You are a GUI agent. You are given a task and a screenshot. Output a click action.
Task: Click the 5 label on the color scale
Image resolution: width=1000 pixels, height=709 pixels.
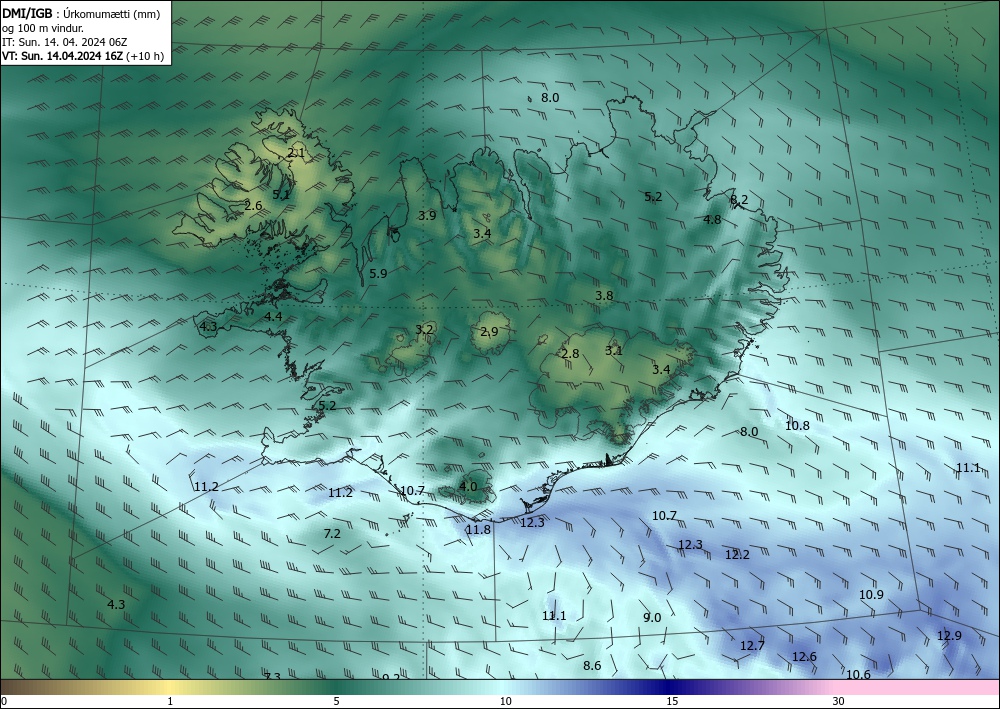point(336,701)
